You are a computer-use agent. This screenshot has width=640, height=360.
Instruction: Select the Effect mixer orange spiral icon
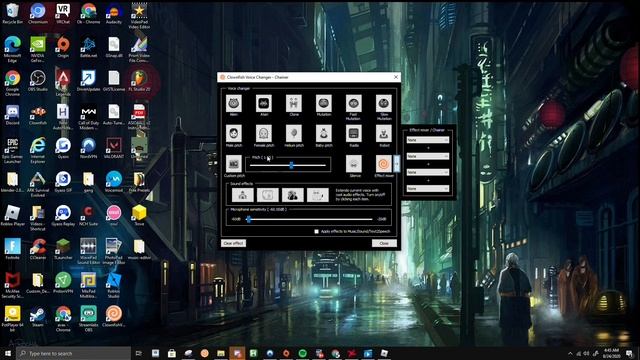click(384, 164)
